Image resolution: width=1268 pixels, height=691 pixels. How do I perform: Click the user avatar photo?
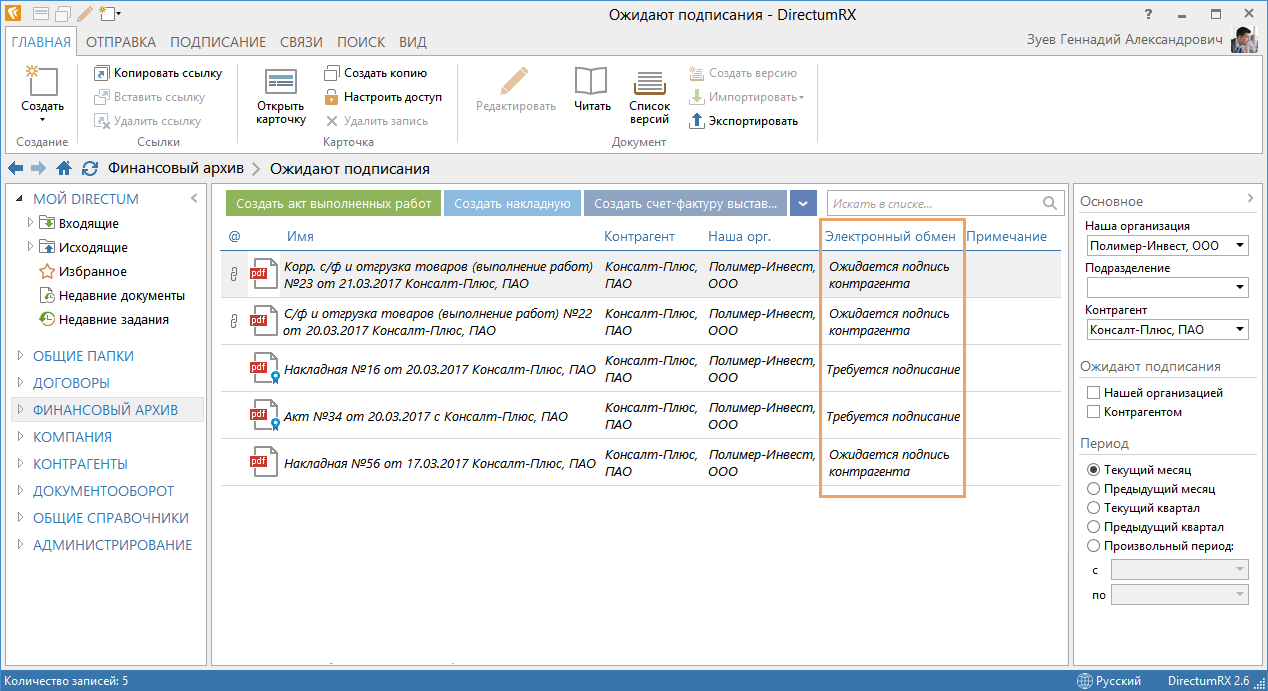click(1244, 41)
